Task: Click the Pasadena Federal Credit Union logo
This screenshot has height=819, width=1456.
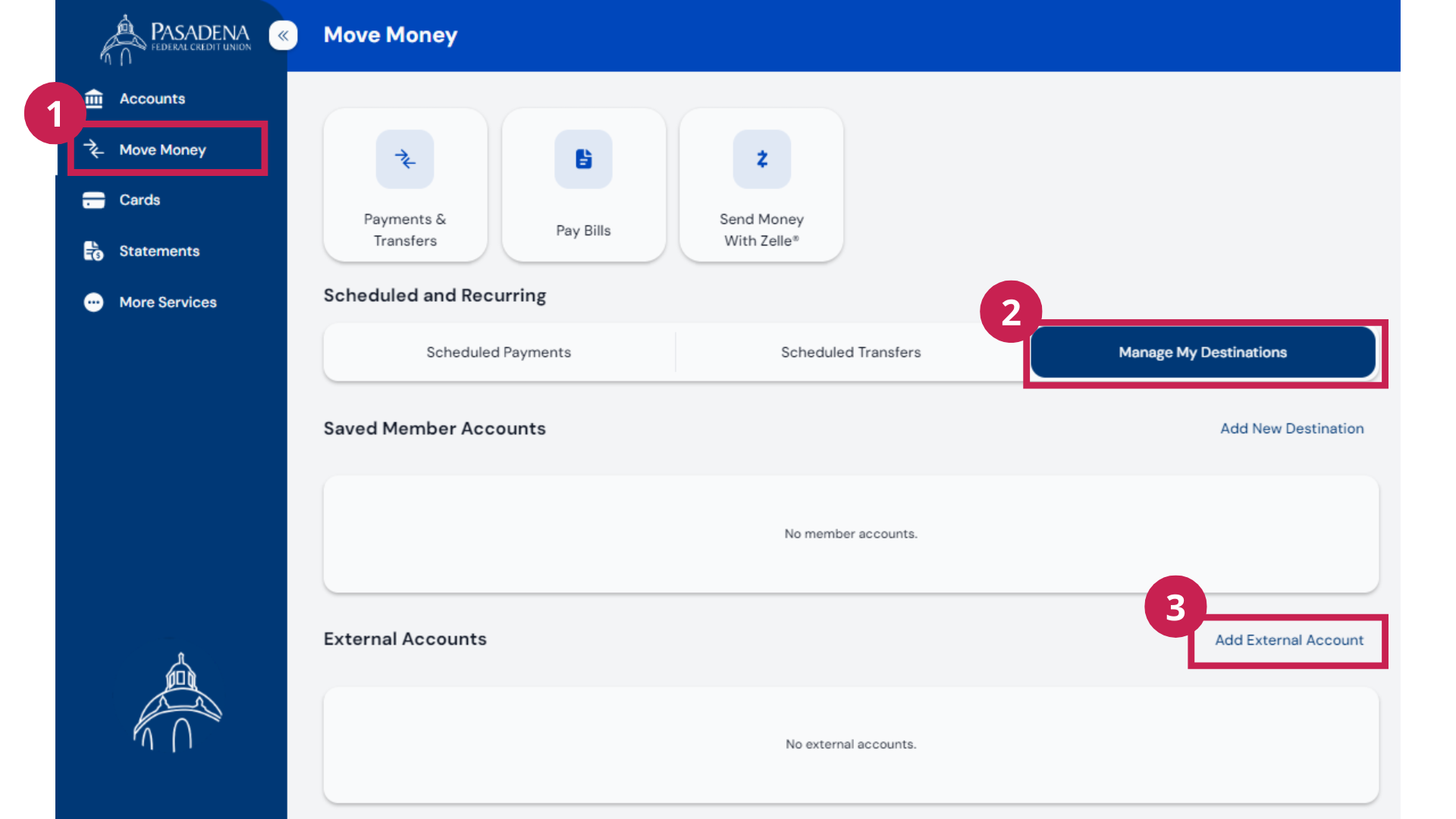Action: [x=176, y=38]
